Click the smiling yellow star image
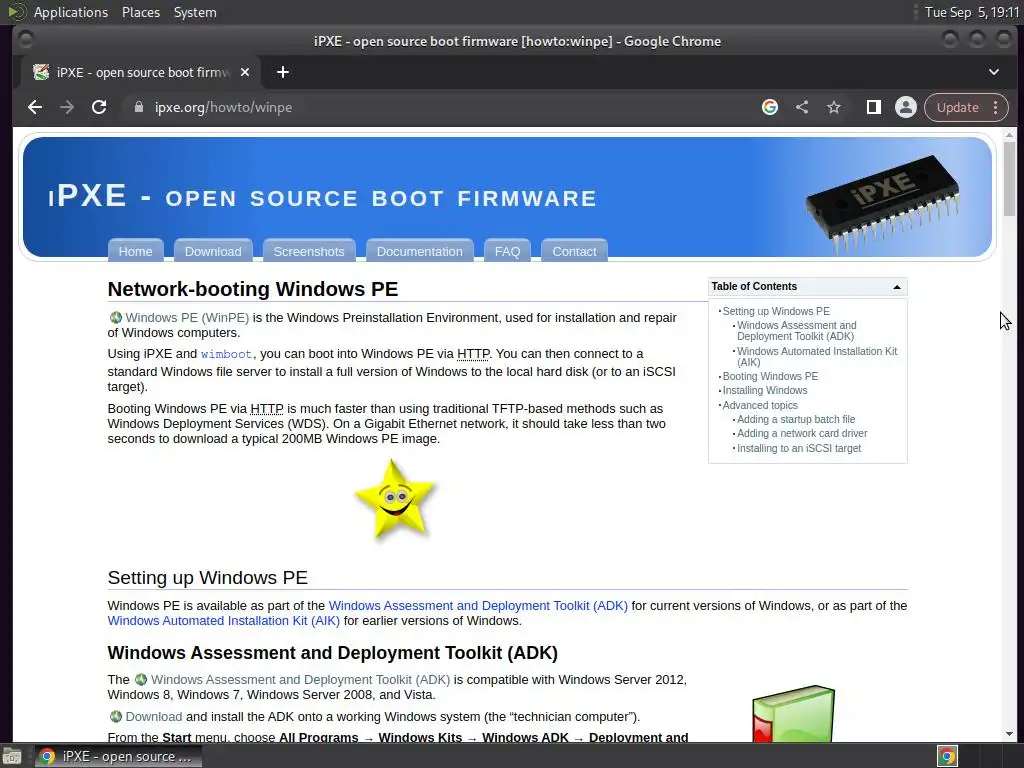Viewport: 1024px width, 768px height. tap(396, 500)
